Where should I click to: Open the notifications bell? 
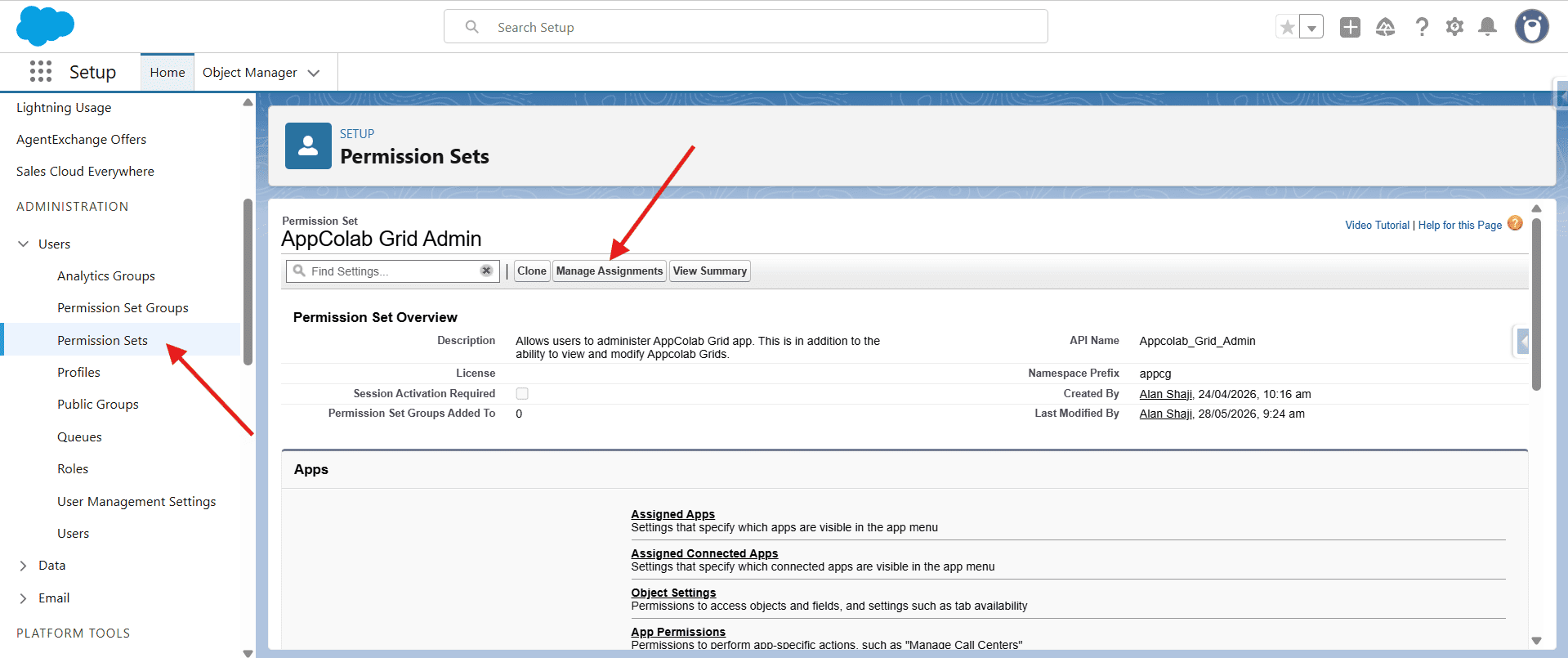[1488, 27]
